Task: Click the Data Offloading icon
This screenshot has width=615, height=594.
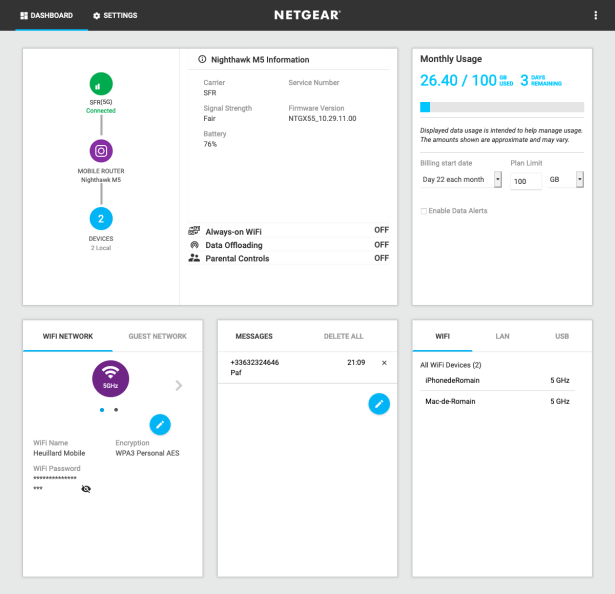Action: pyautogui.click(x=194, y=245)
